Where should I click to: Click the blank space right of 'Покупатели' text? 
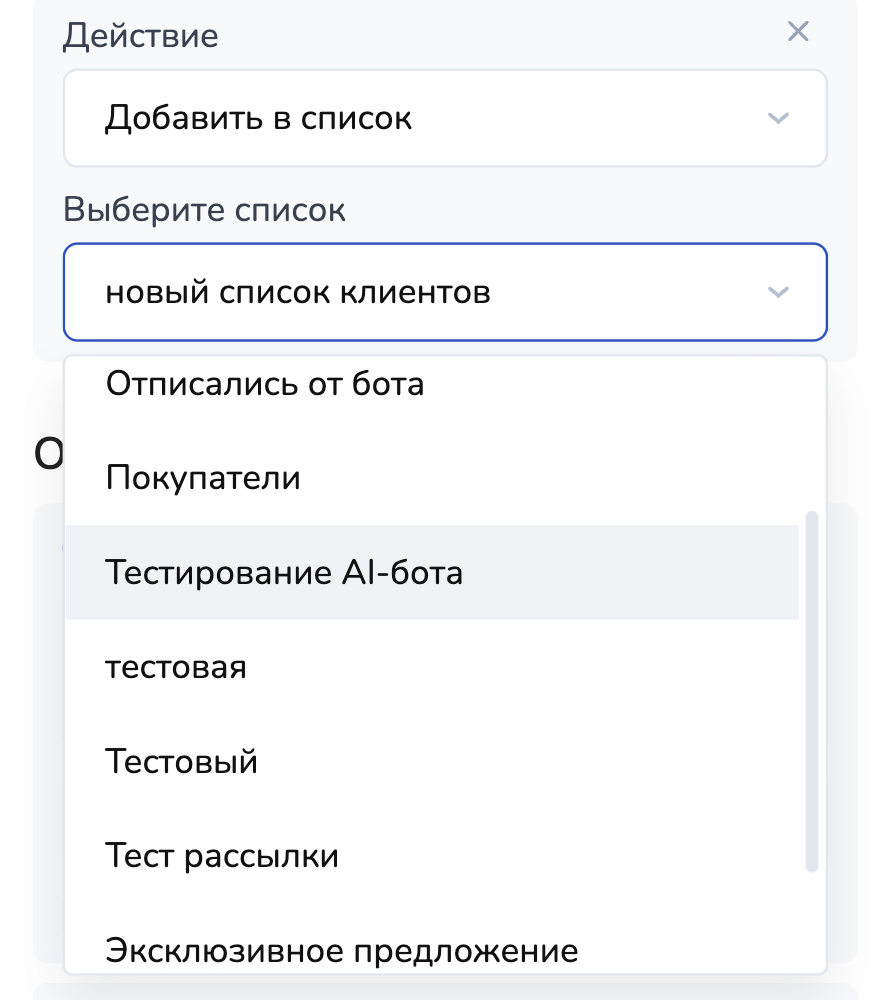[x=550, y=478]
